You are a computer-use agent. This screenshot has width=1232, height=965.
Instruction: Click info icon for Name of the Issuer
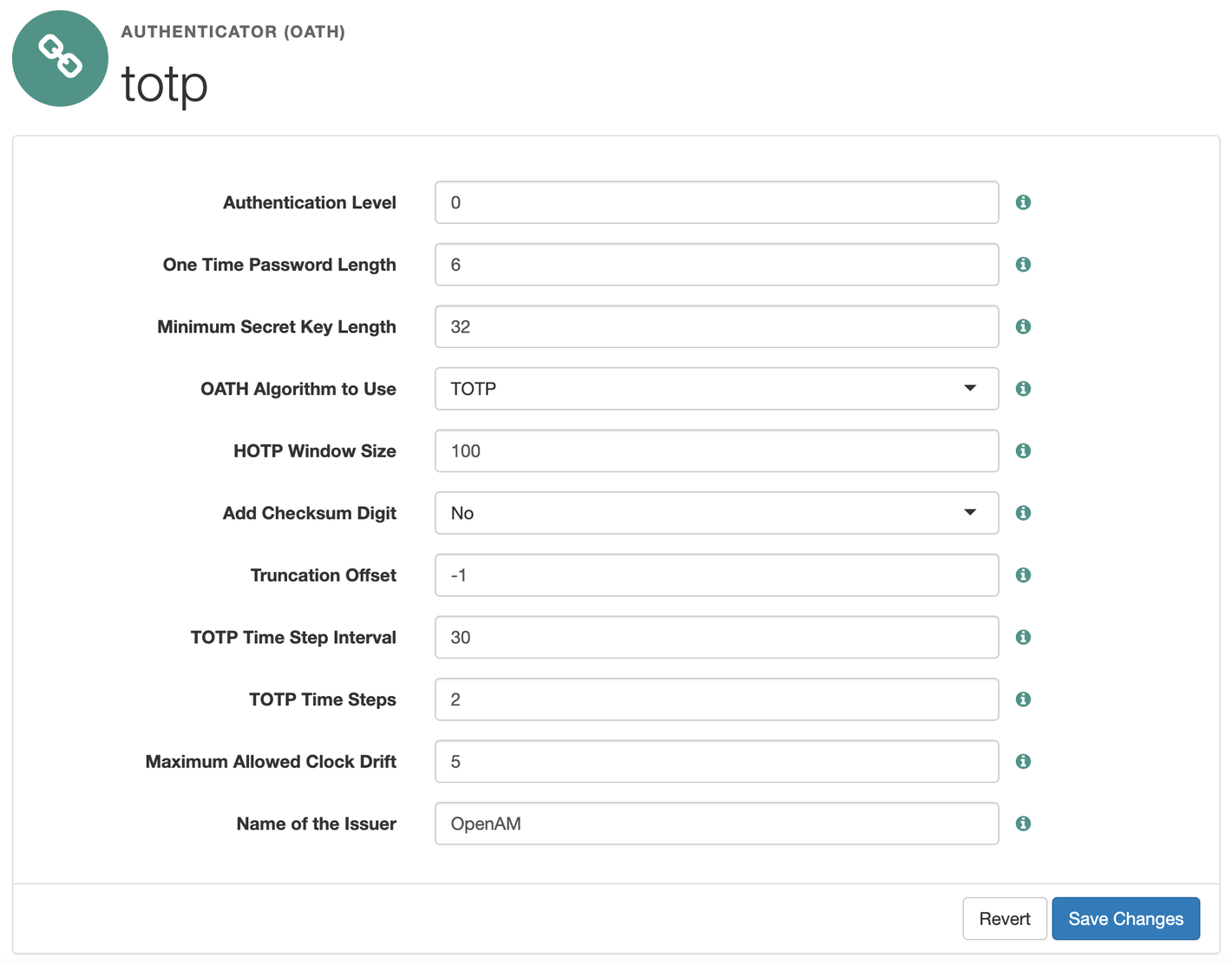click(x=1023, y=824)
